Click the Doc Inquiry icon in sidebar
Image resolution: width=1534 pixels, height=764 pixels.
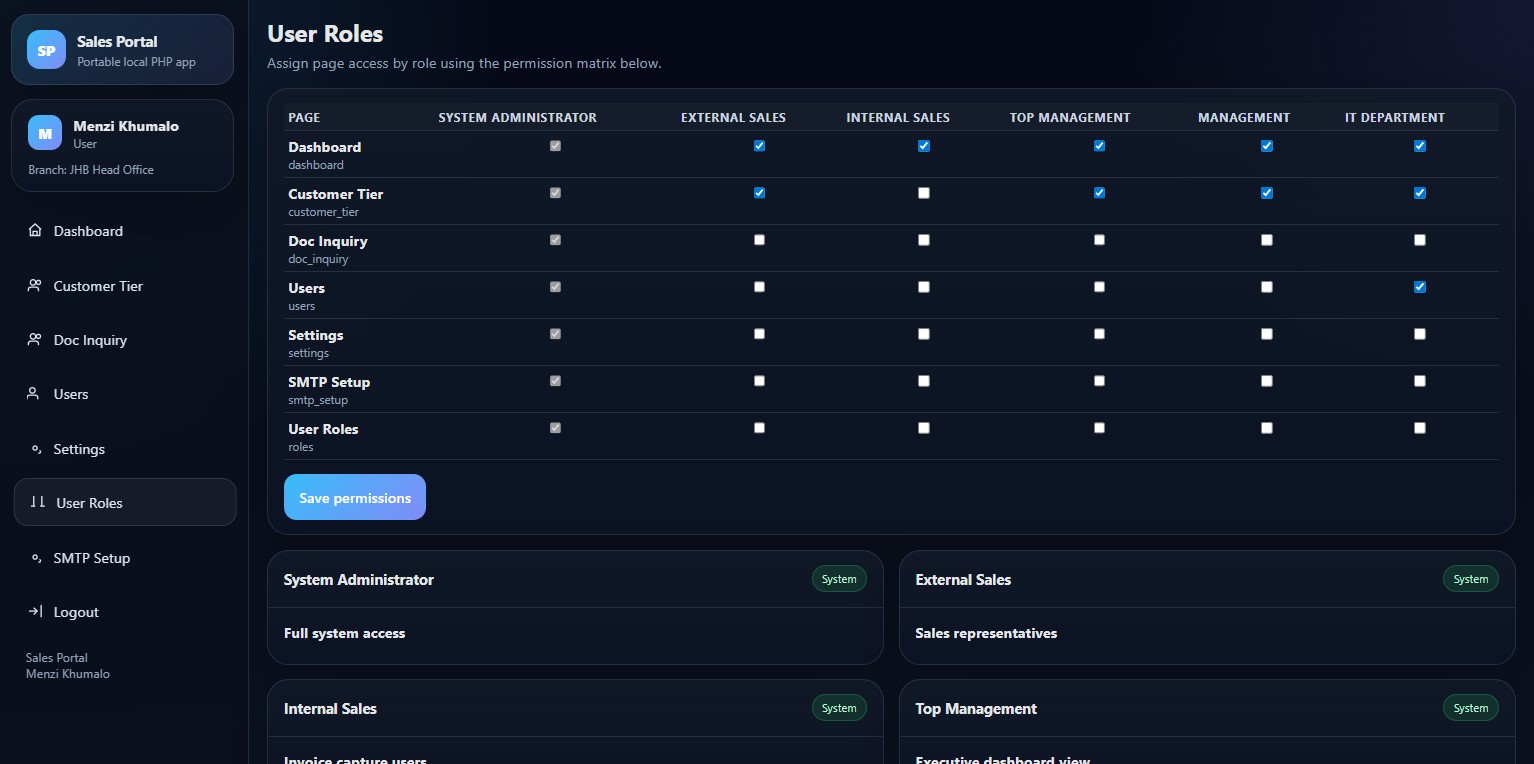pyautogui.click(x=35, y=340)
